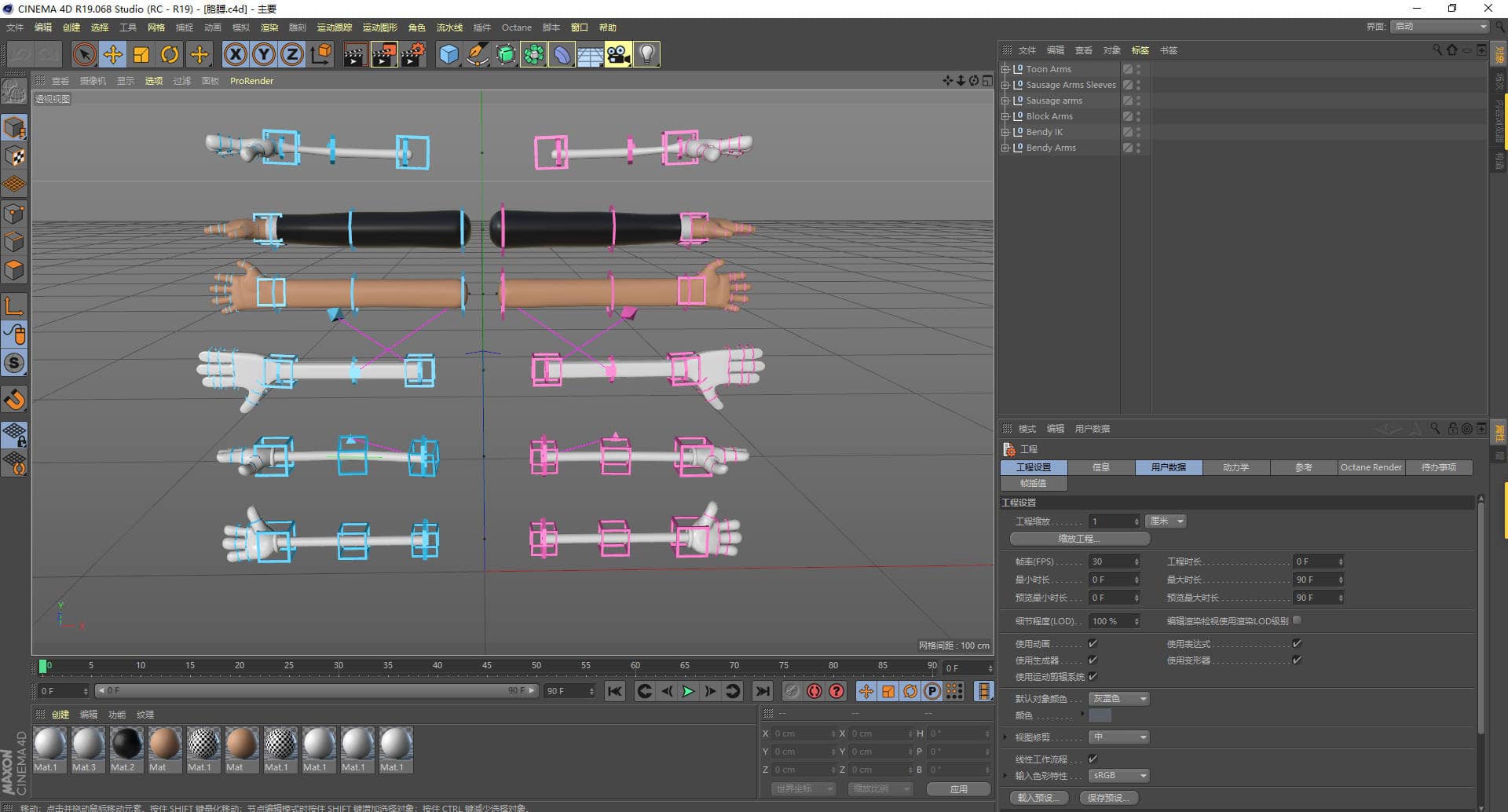Open the timeline layout filmstrip icon
The image size is (1508, 812).
coord(983,691)
